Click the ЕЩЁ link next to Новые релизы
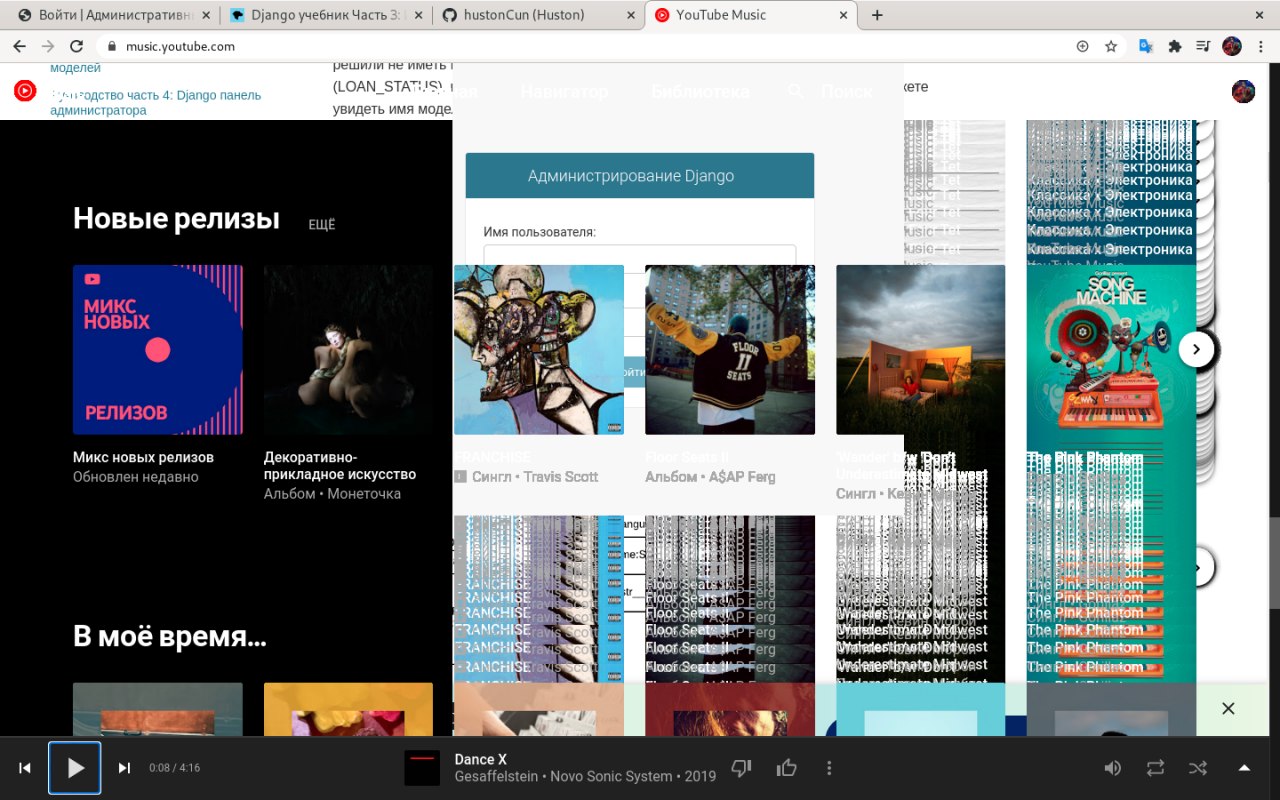Screen dimensions: 1280x800 pos(322,225)
